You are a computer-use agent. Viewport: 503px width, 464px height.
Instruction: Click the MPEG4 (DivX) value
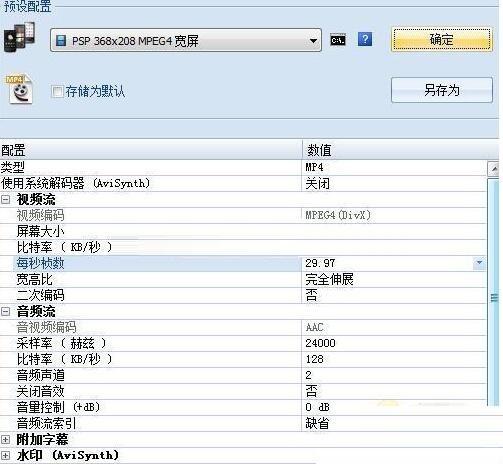coord(338,215)
